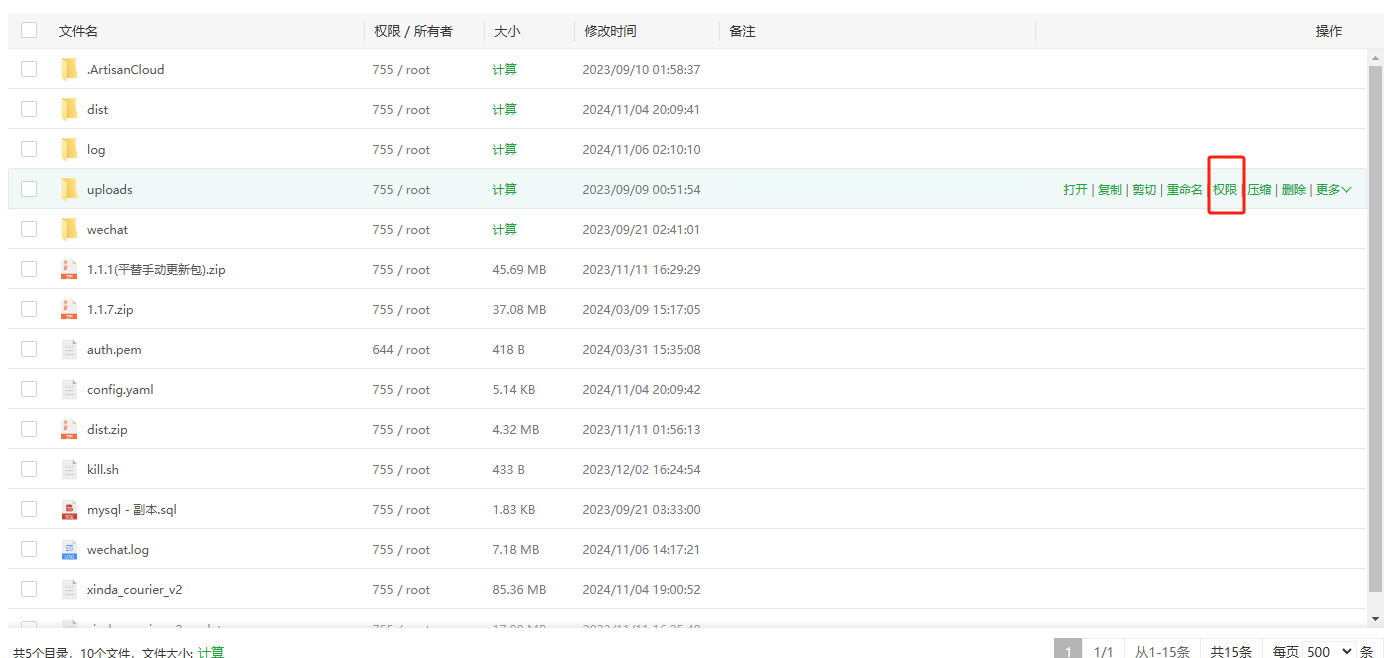Click the kill.sh script file icon
The width and height of the screenshot is (1392, 658).
(69, 469)
